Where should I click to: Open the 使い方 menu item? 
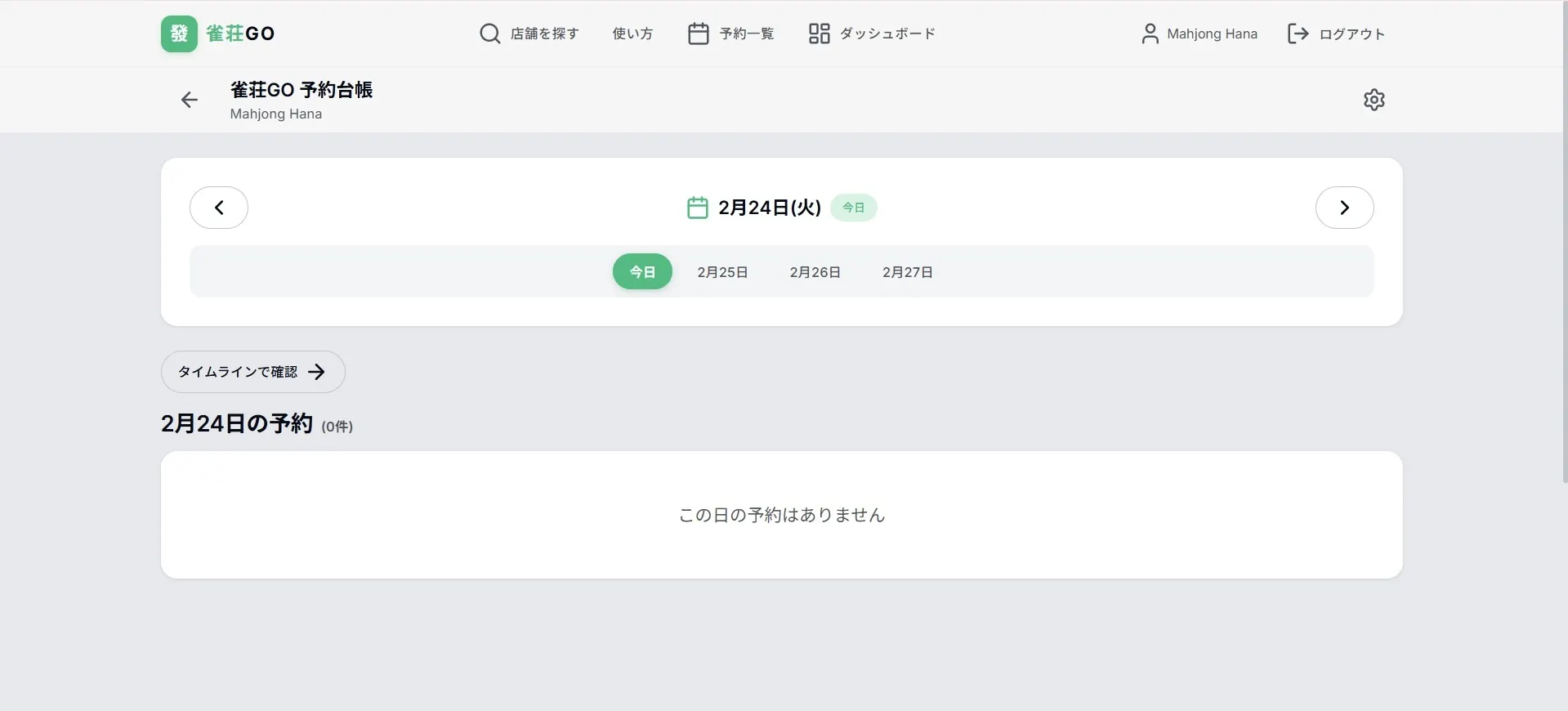(632, 34)
